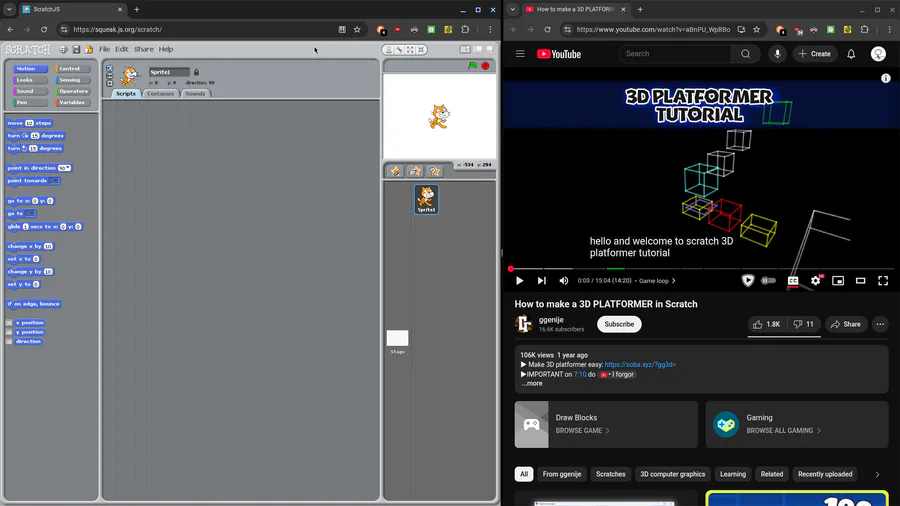Play the YouTube video
The image size is (900, 506).
point(519,281)
